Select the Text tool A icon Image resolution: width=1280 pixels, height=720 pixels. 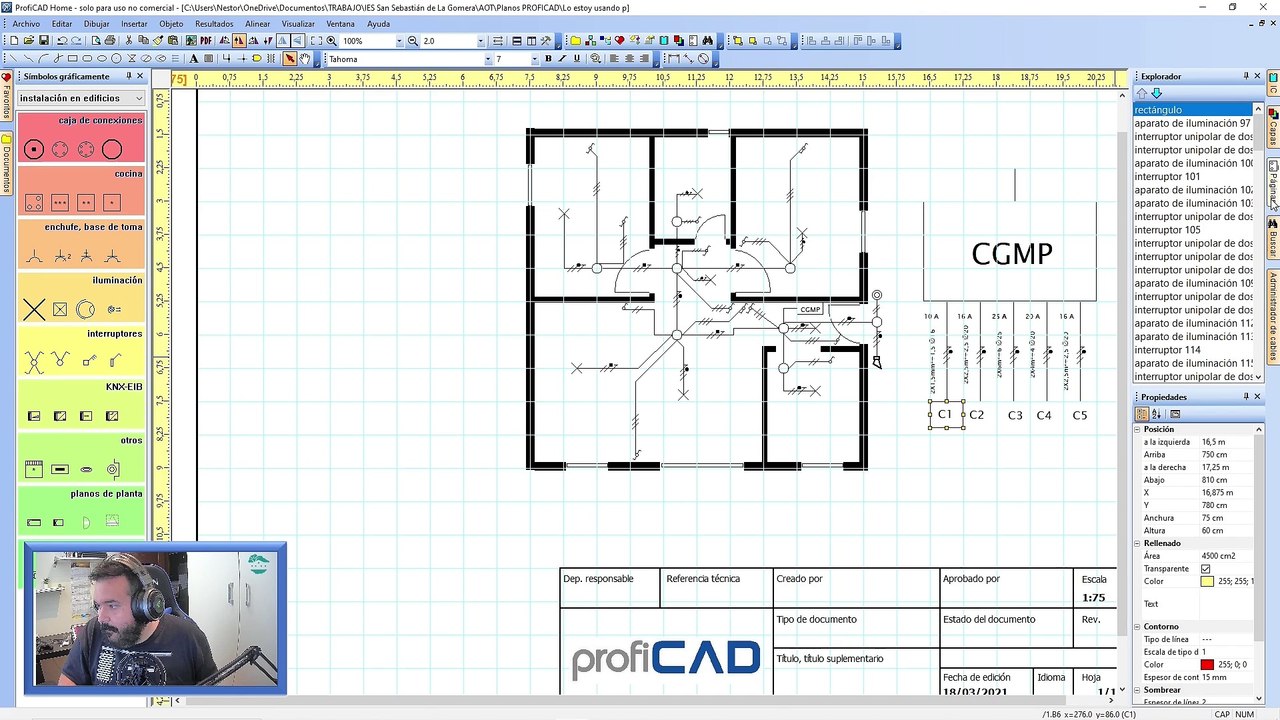(193, 58)
